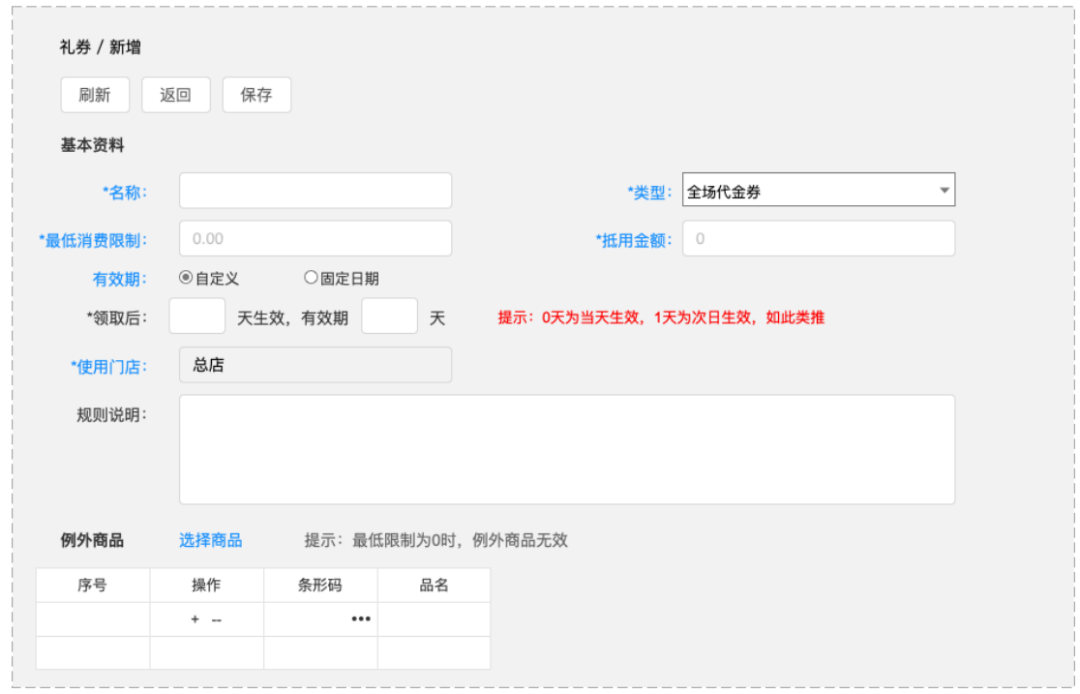
Task: Click the 有效期 days input before 天
Action: pos(389,315)
